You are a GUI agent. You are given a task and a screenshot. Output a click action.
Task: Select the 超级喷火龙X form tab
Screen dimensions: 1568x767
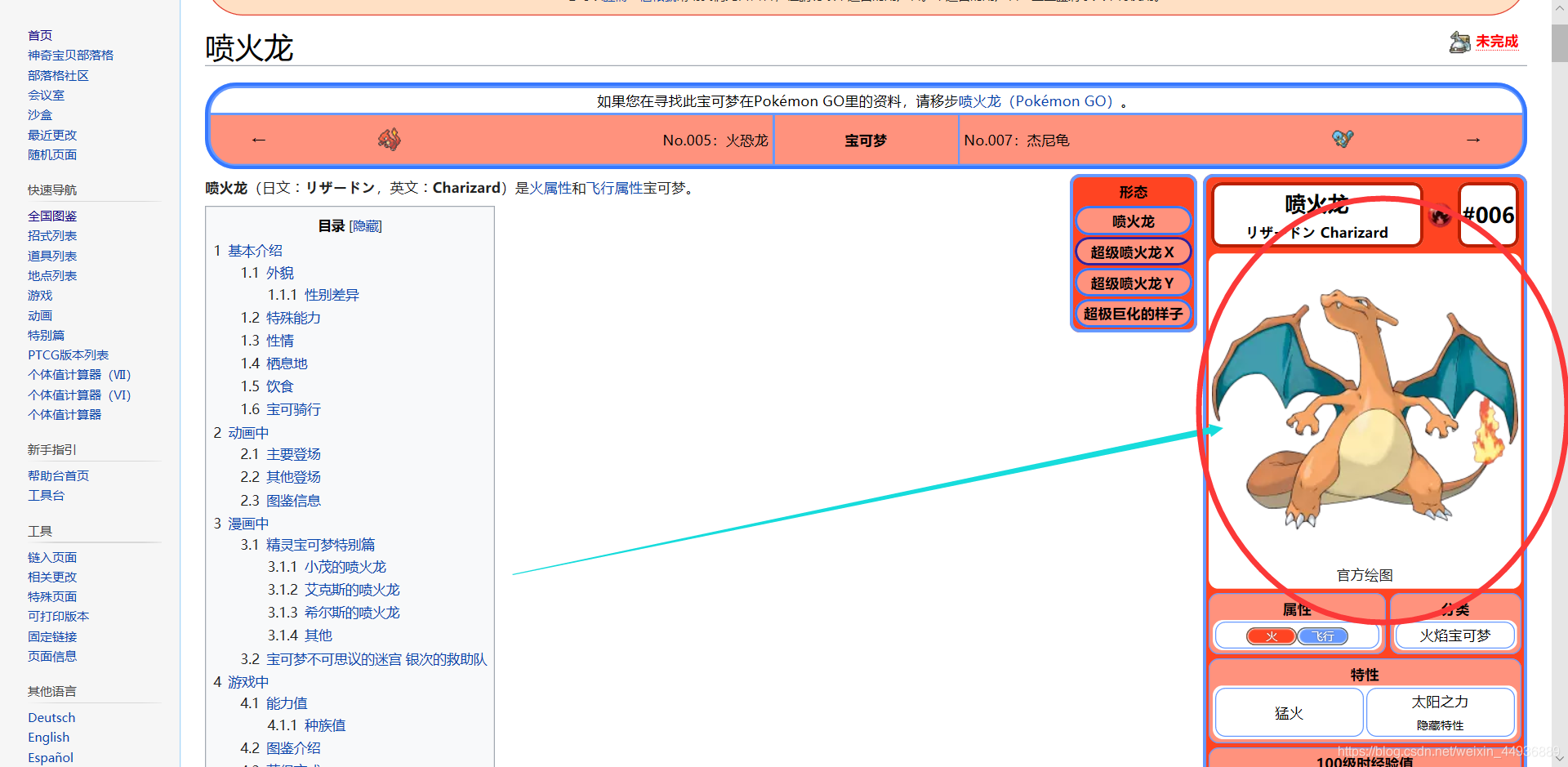(1133, 252)
